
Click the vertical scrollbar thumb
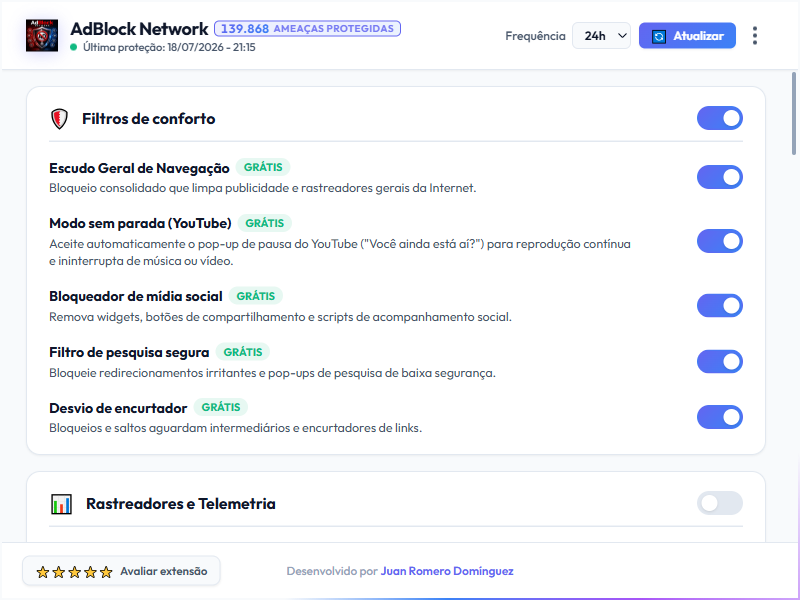pos(793,113)
